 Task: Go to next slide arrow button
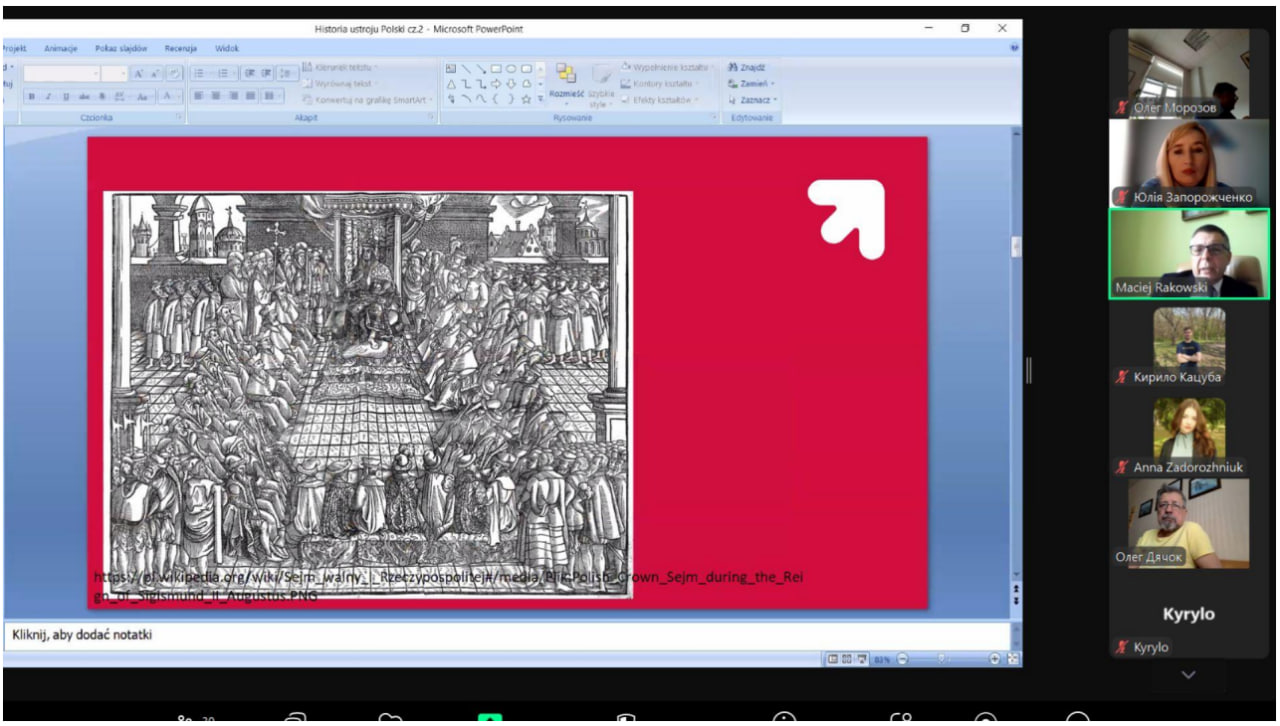[x=1016, y=600]
